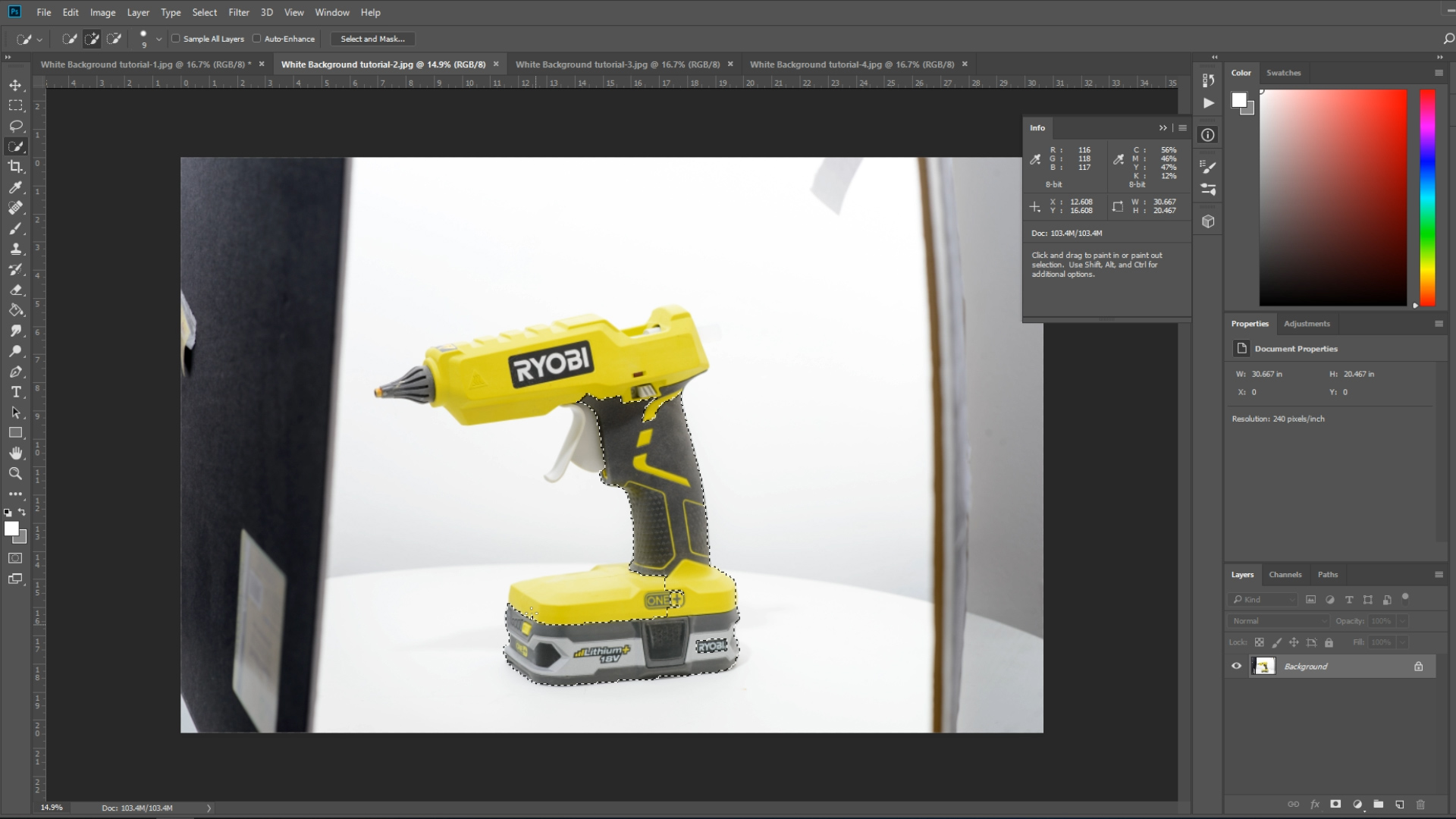Image resolution: width=1456 pixels, height=819 pixels.
Task: Select the Paint Bucket tool
Action: pyautogui.click(x=15, y=310)
